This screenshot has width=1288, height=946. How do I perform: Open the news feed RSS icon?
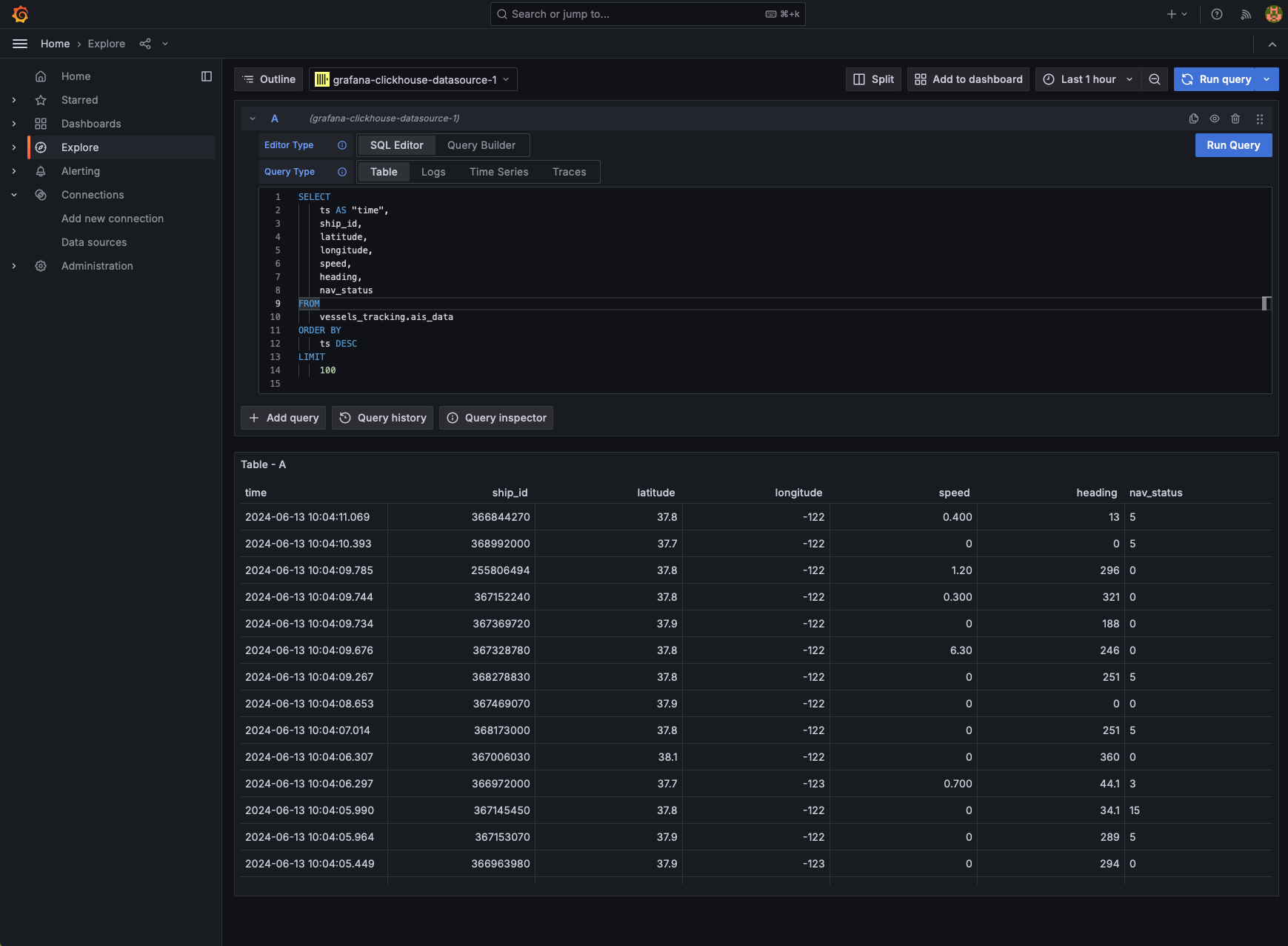pos(1246,14)
